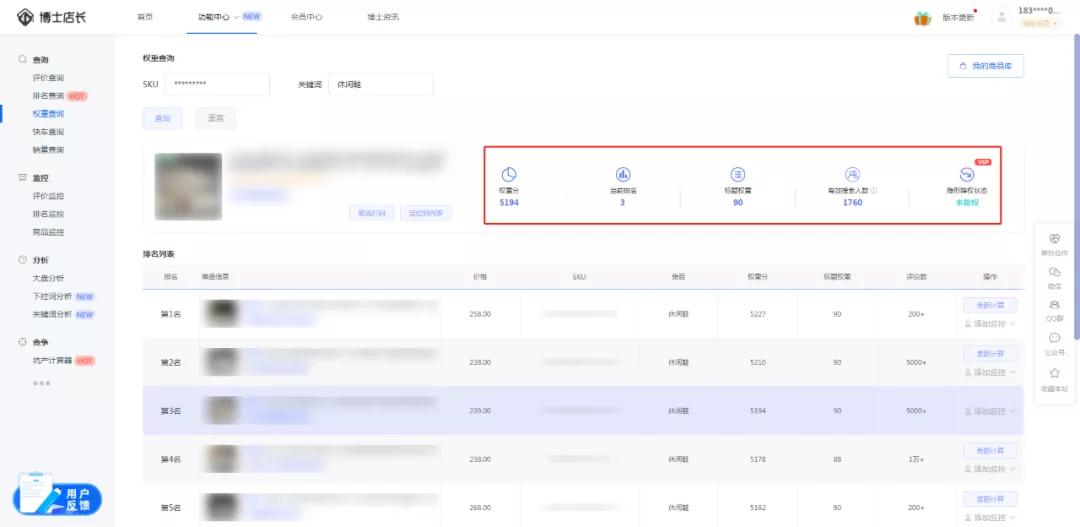Click the 监控 section icon
This screenshot has height=527, width=1080.
click(23, 178)
